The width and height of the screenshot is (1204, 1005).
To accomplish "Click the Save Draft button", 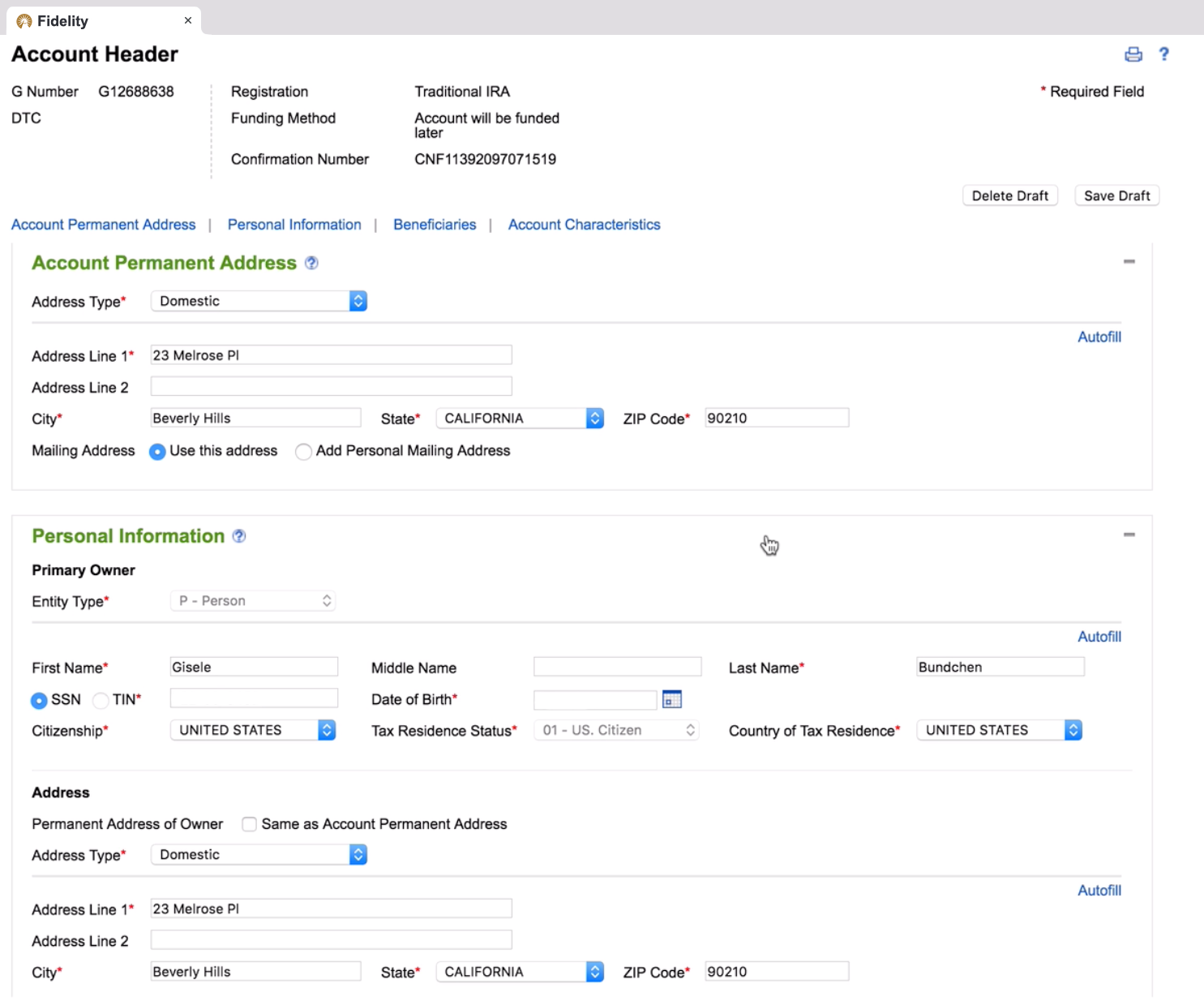I will (1117, 195).
